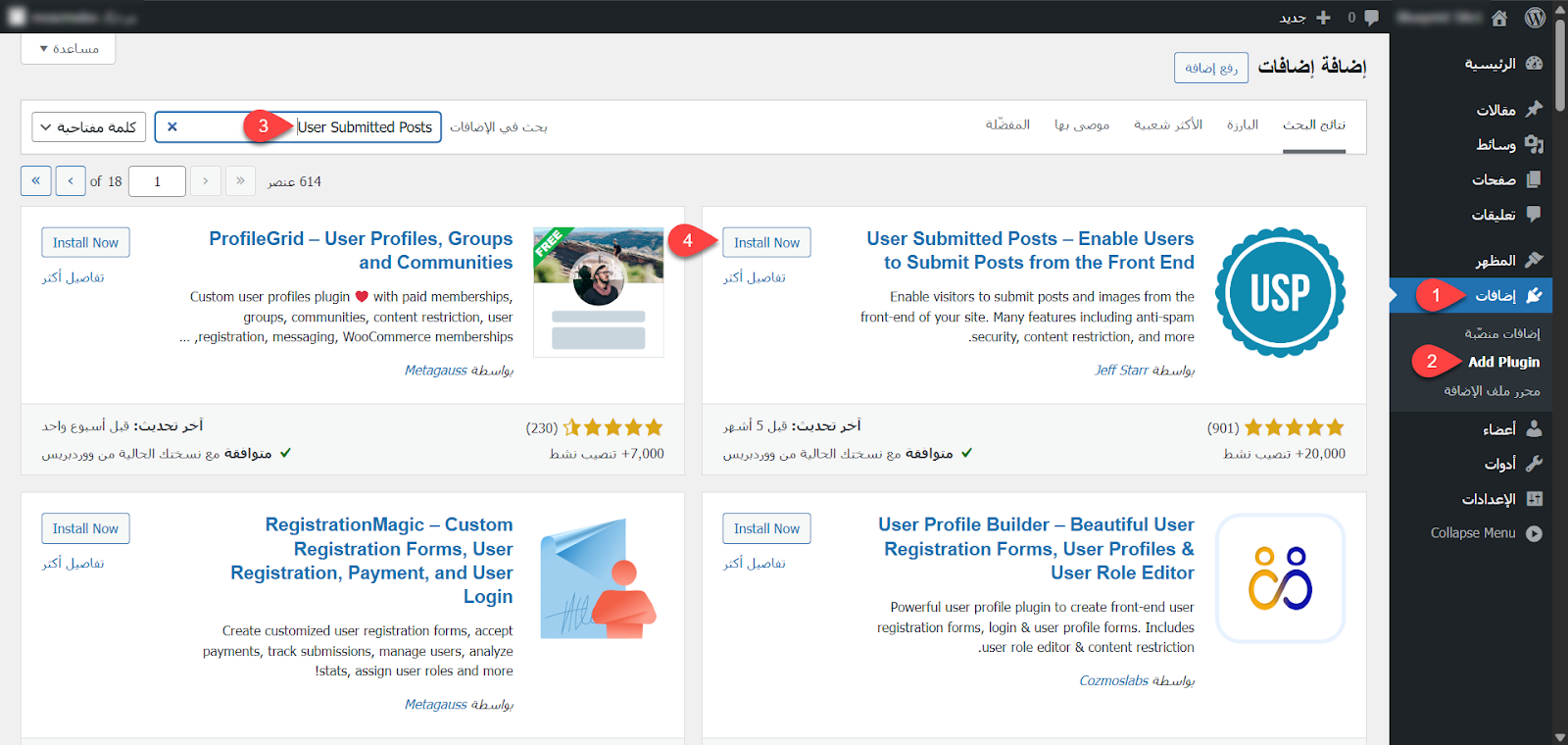Open the site home icon
This screenshot has width=1568, height=745.
point(1499,18)
